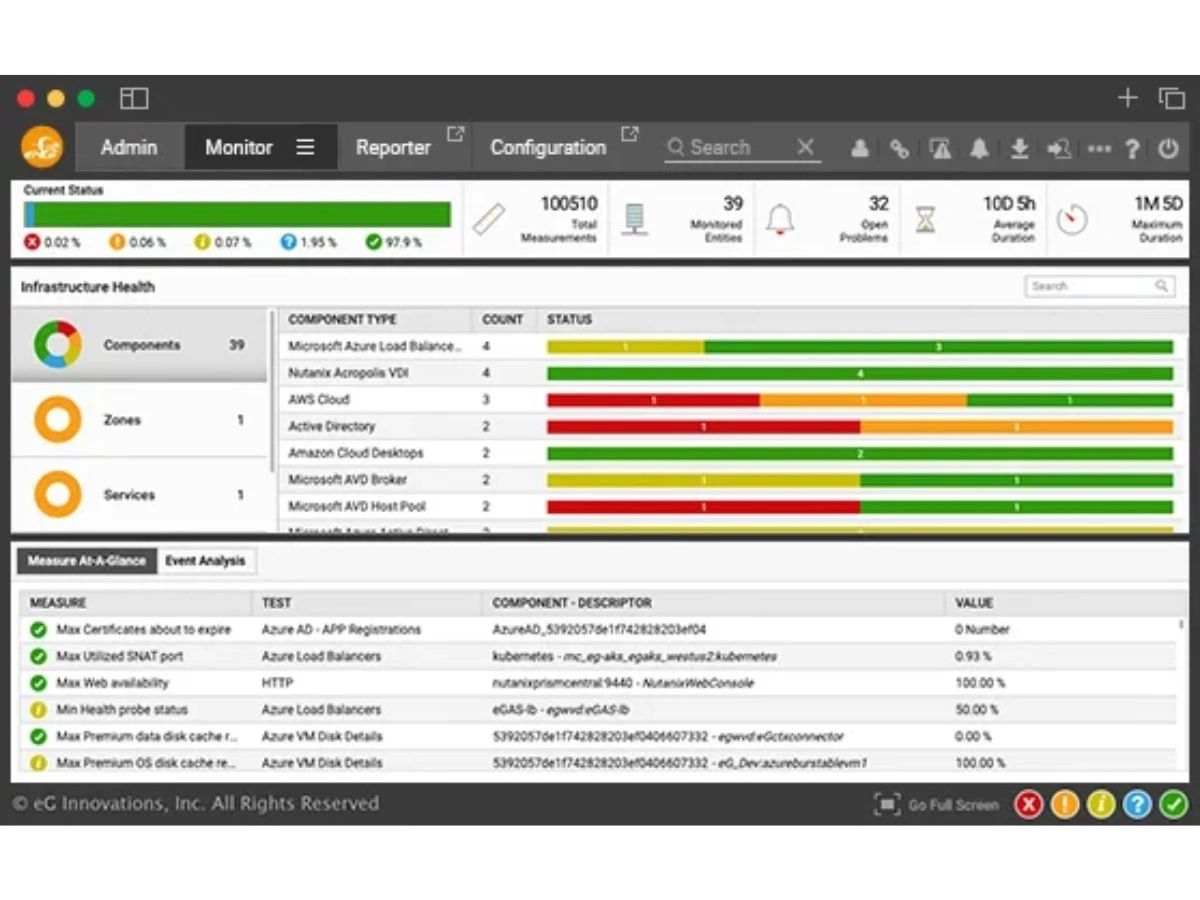Viewport: 1200px width, 900px height.
Task: Click the Current Status green progress bar
Action: tap(237, 215)
